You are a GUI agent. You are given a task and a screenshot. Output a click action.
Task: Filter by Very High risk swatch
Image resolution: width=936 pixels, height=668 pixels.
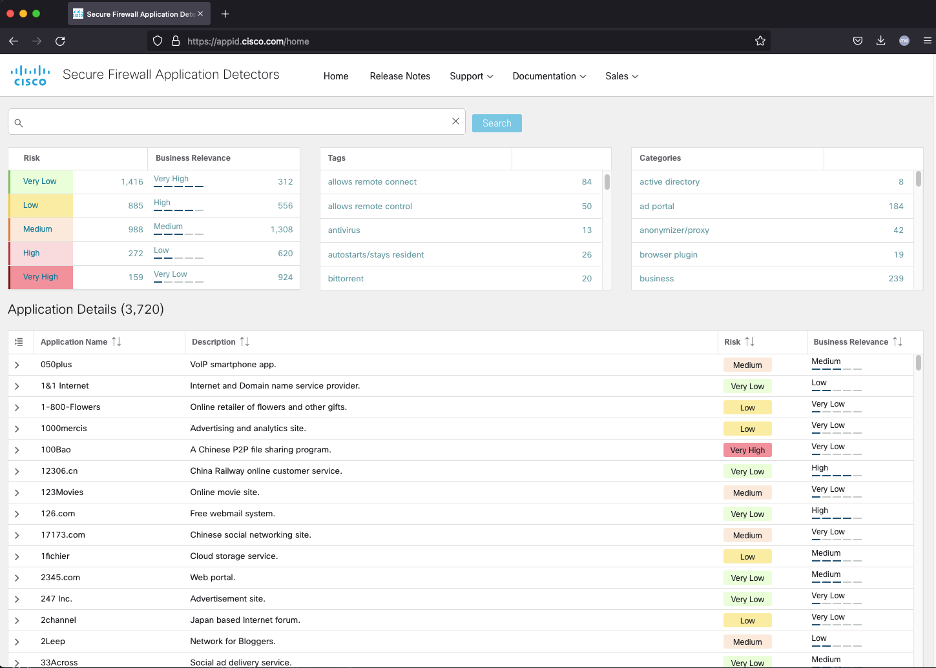point(40,277)
